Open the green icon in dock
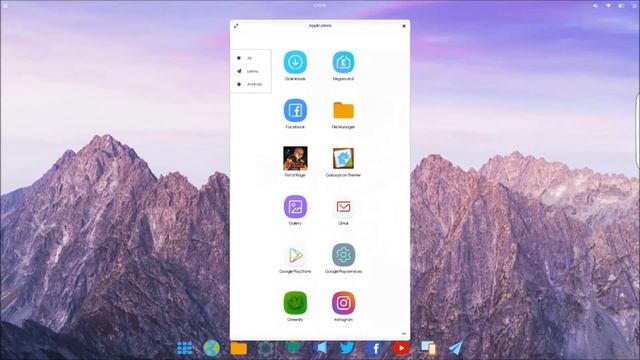This screenshot has height=360, width=640. 293,348
